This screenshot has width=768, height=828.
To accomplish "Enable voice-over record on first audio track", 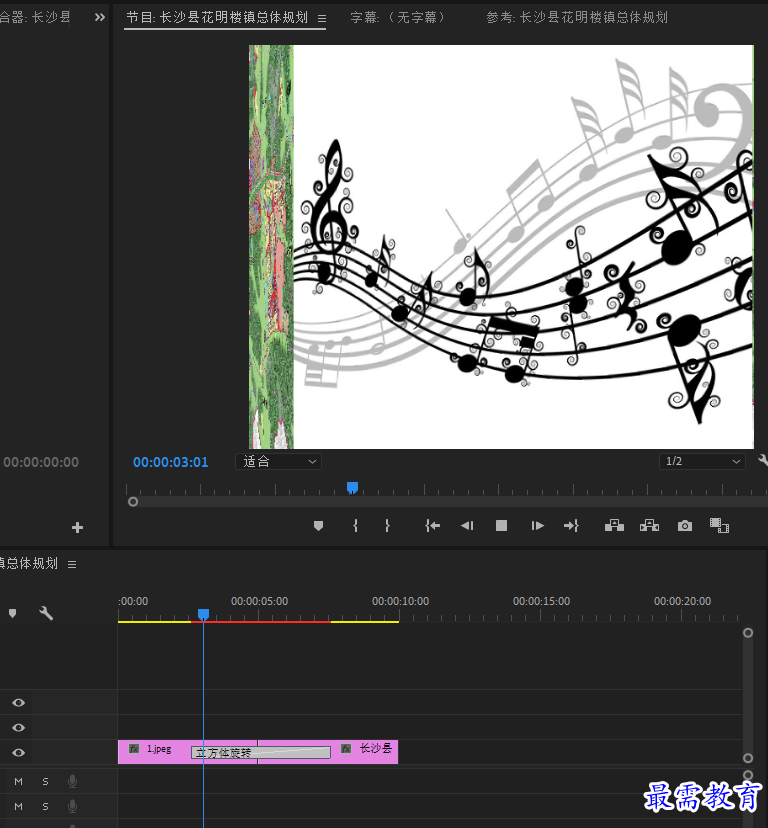I will [x=73, y=782].
